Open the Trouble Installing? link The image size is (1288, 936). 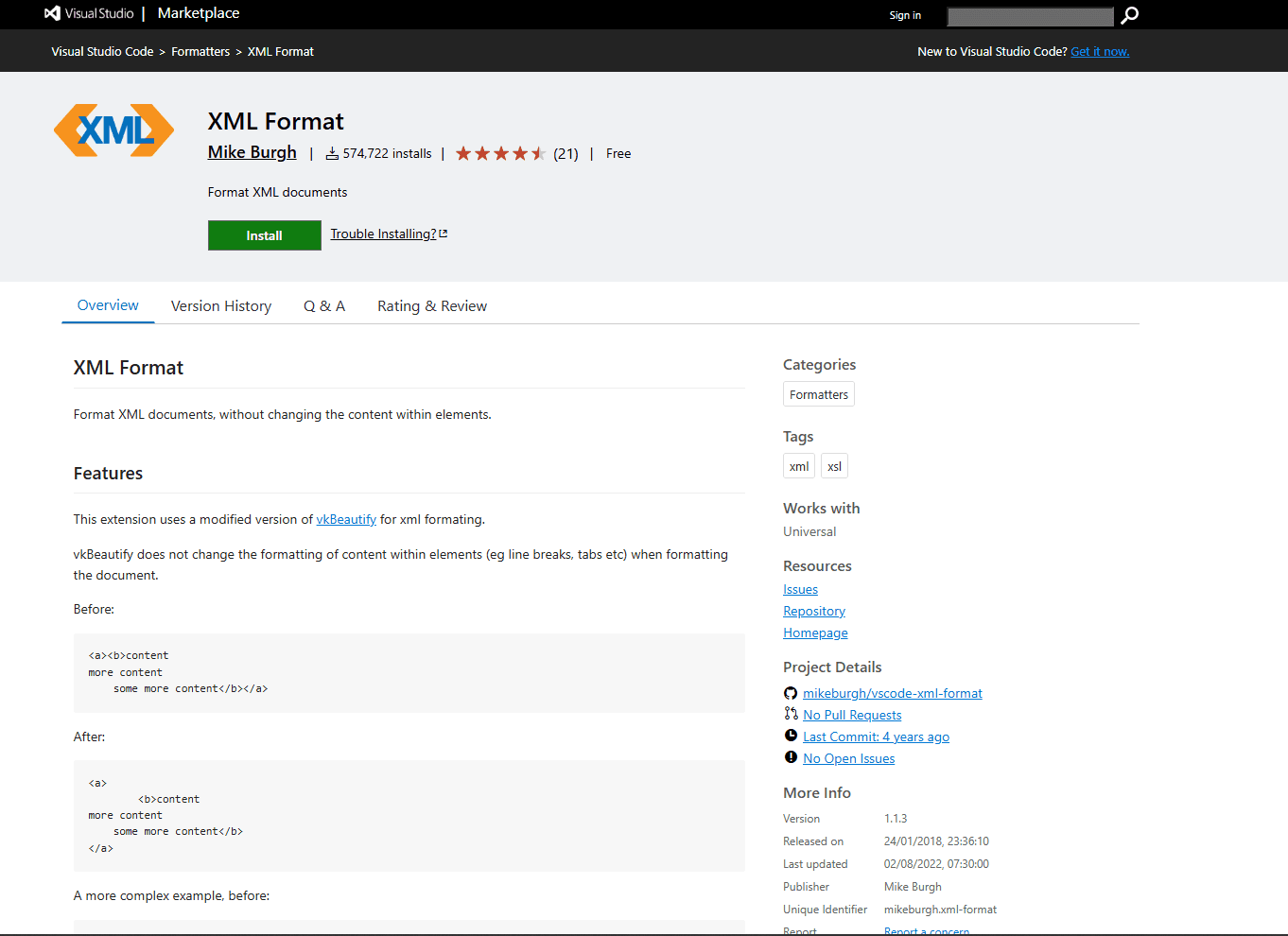(383, 234)
